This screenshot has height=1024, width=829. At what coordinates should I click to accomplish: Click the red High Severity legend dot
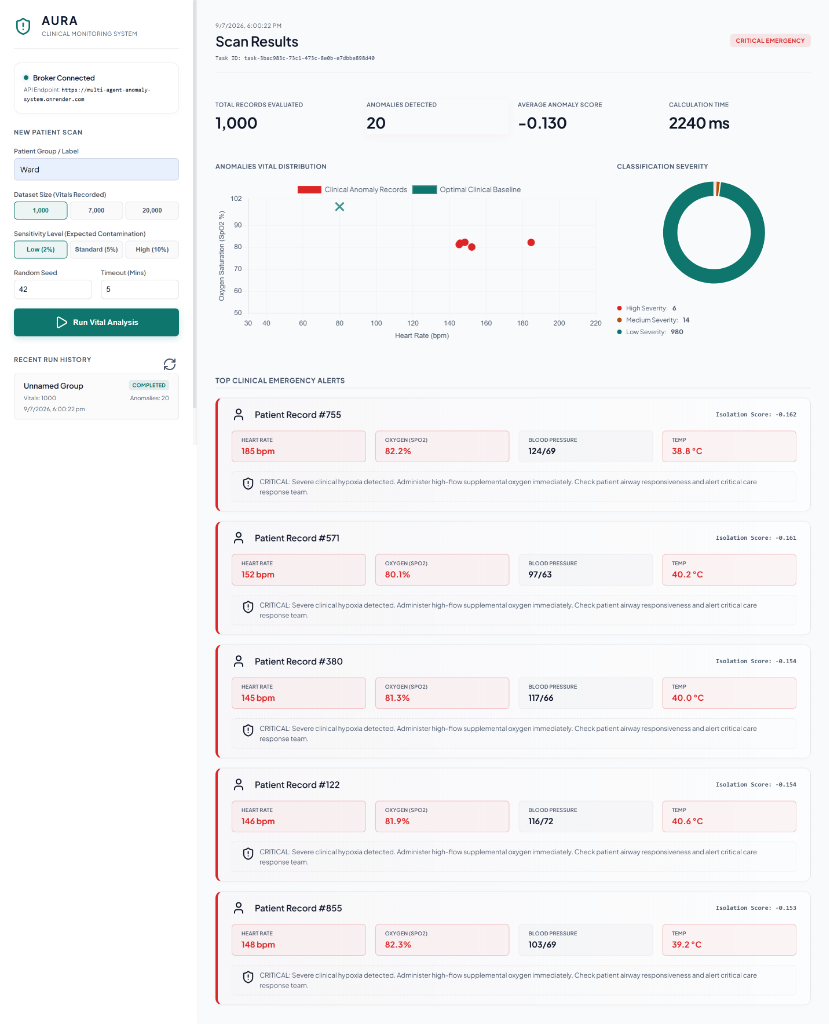619,308
